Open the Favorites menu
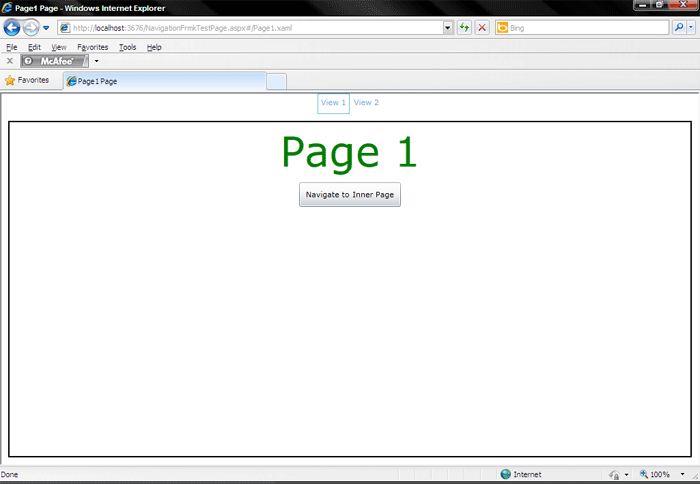This screenshot has height=484, width=700. click(x=92, y=47)
